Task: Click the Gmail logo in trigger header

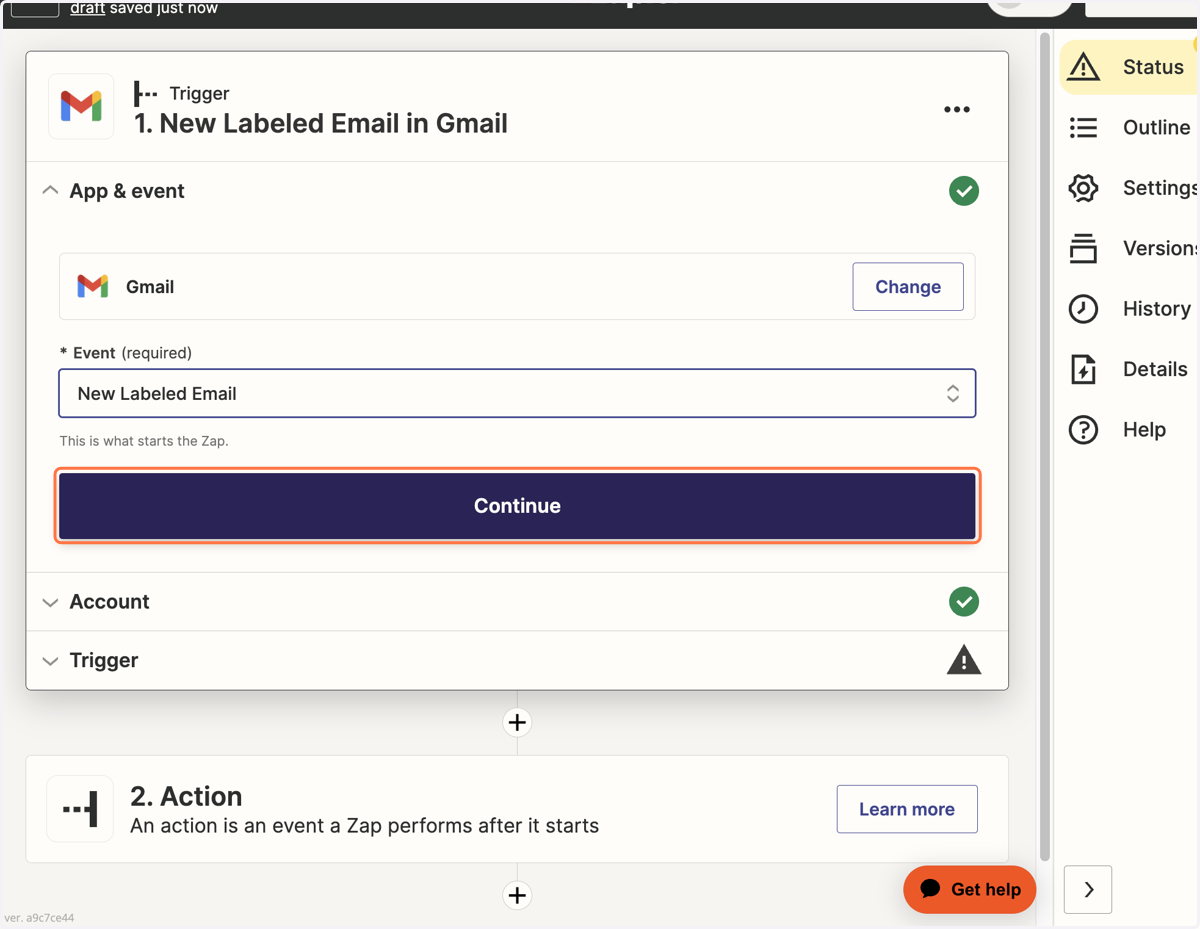Action: (x=81, y=106)
